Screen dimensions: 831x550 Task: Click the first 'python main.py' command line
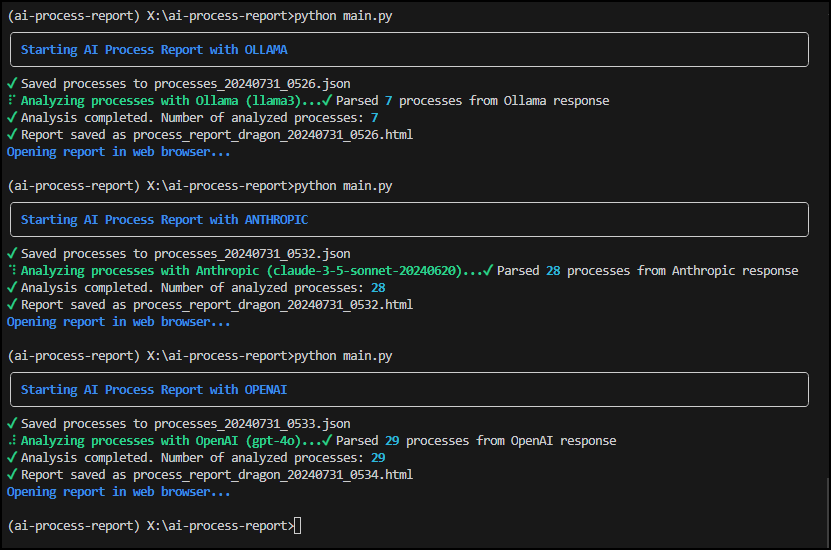click(x=200, y=16)
